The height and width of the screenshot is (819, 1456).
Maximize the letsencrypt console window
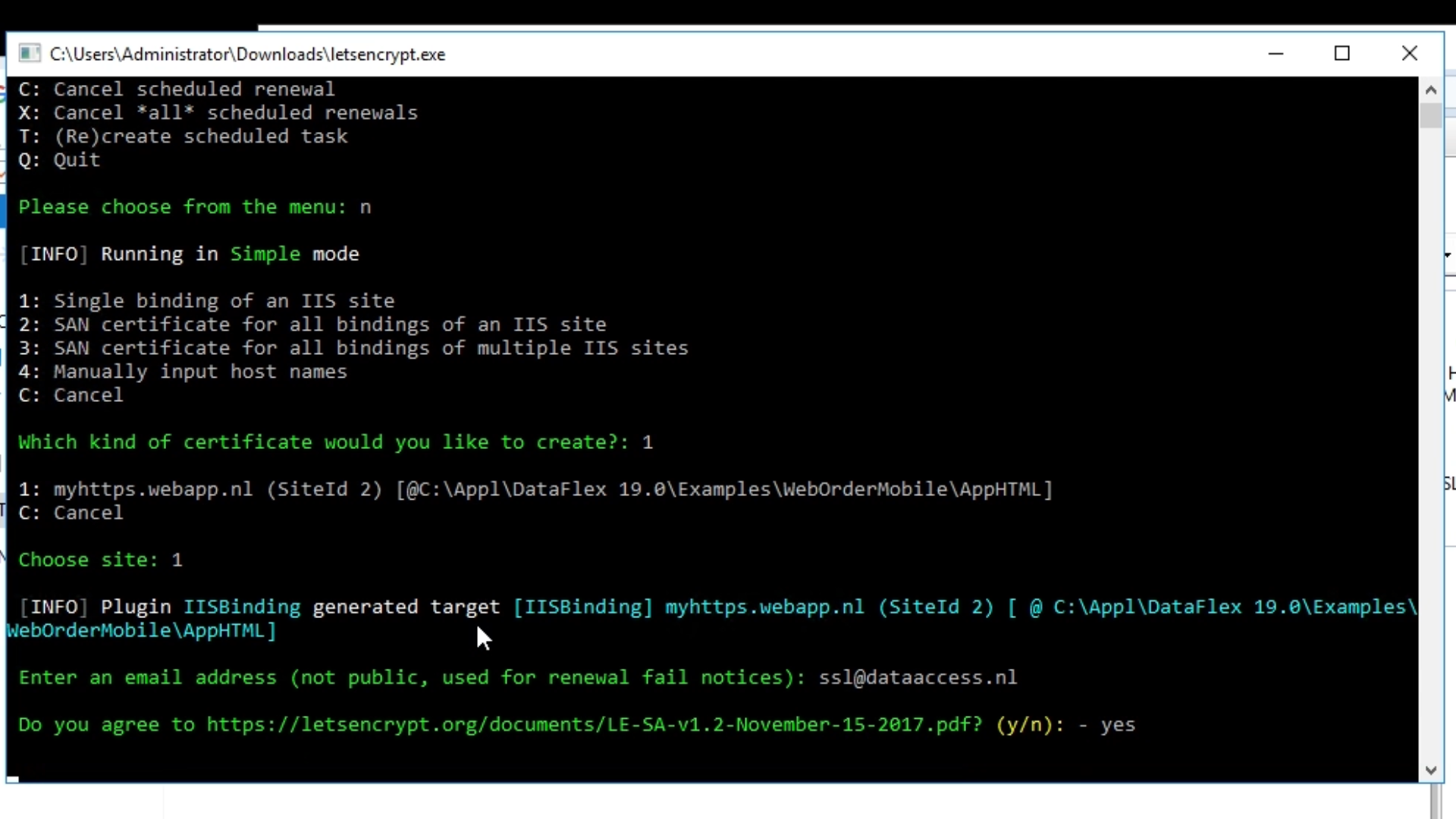coord(1342,54)
